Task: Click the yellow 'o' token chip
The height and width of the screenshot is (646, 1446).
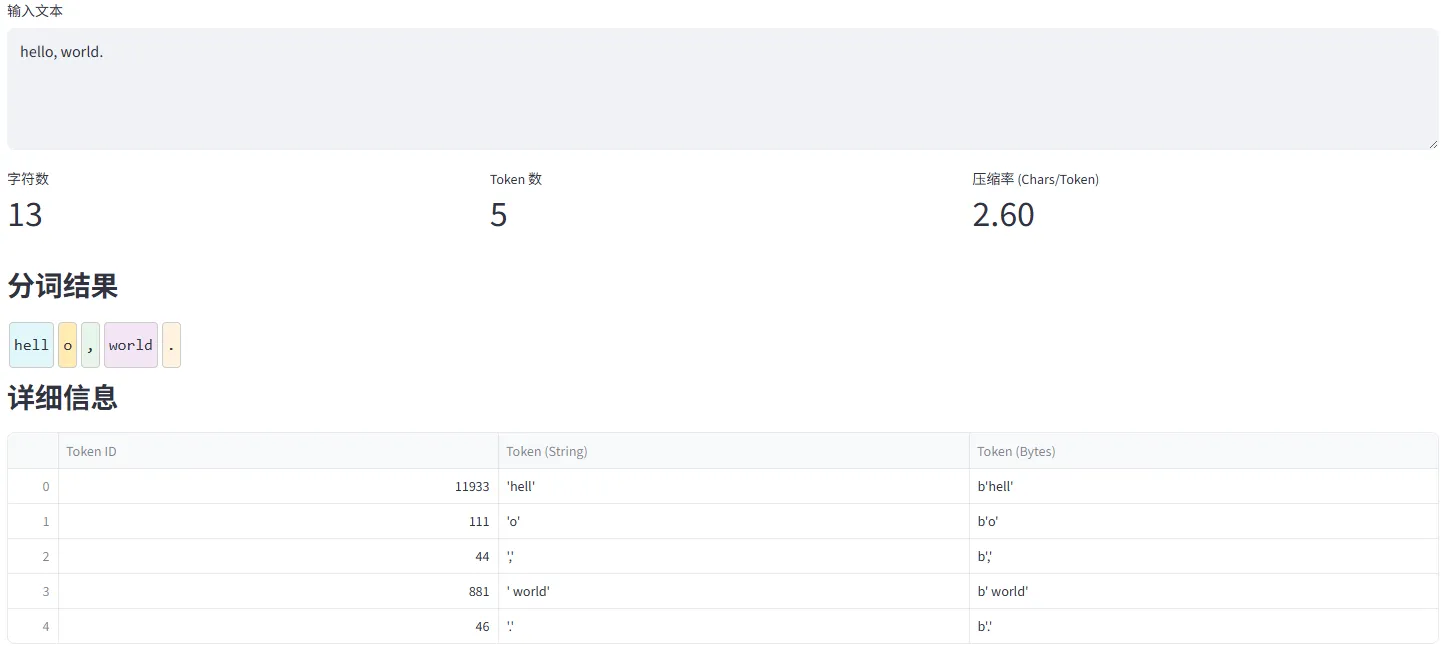Action: coord(68,345)
